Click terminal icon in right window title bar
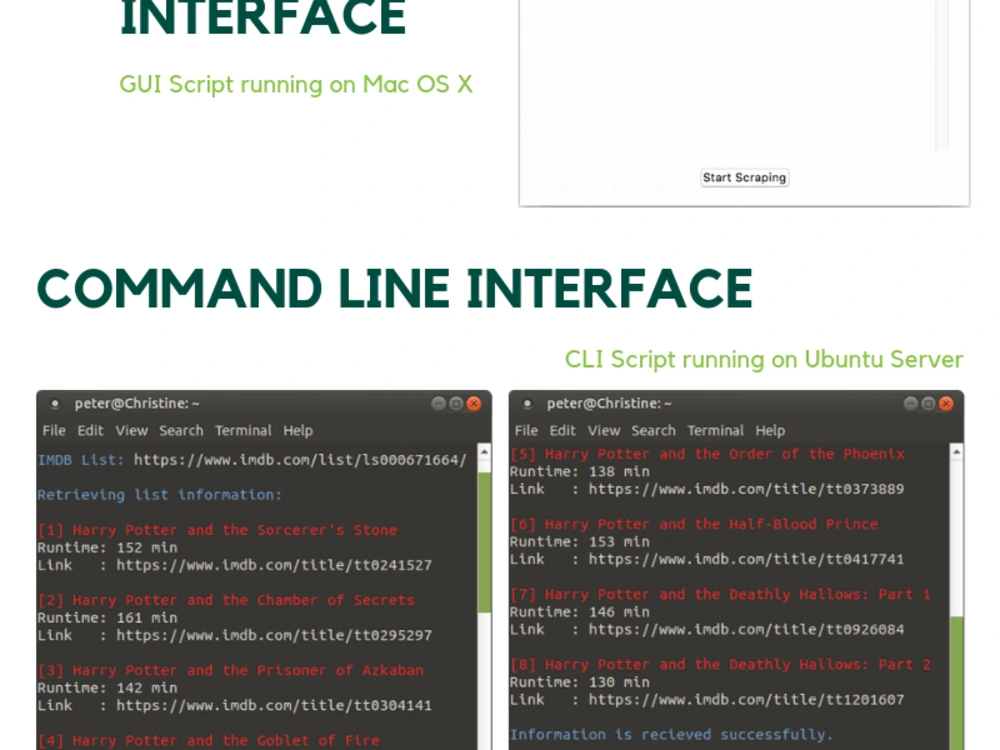Viewport: 1000px width, 750px height. tap(527, 404)
